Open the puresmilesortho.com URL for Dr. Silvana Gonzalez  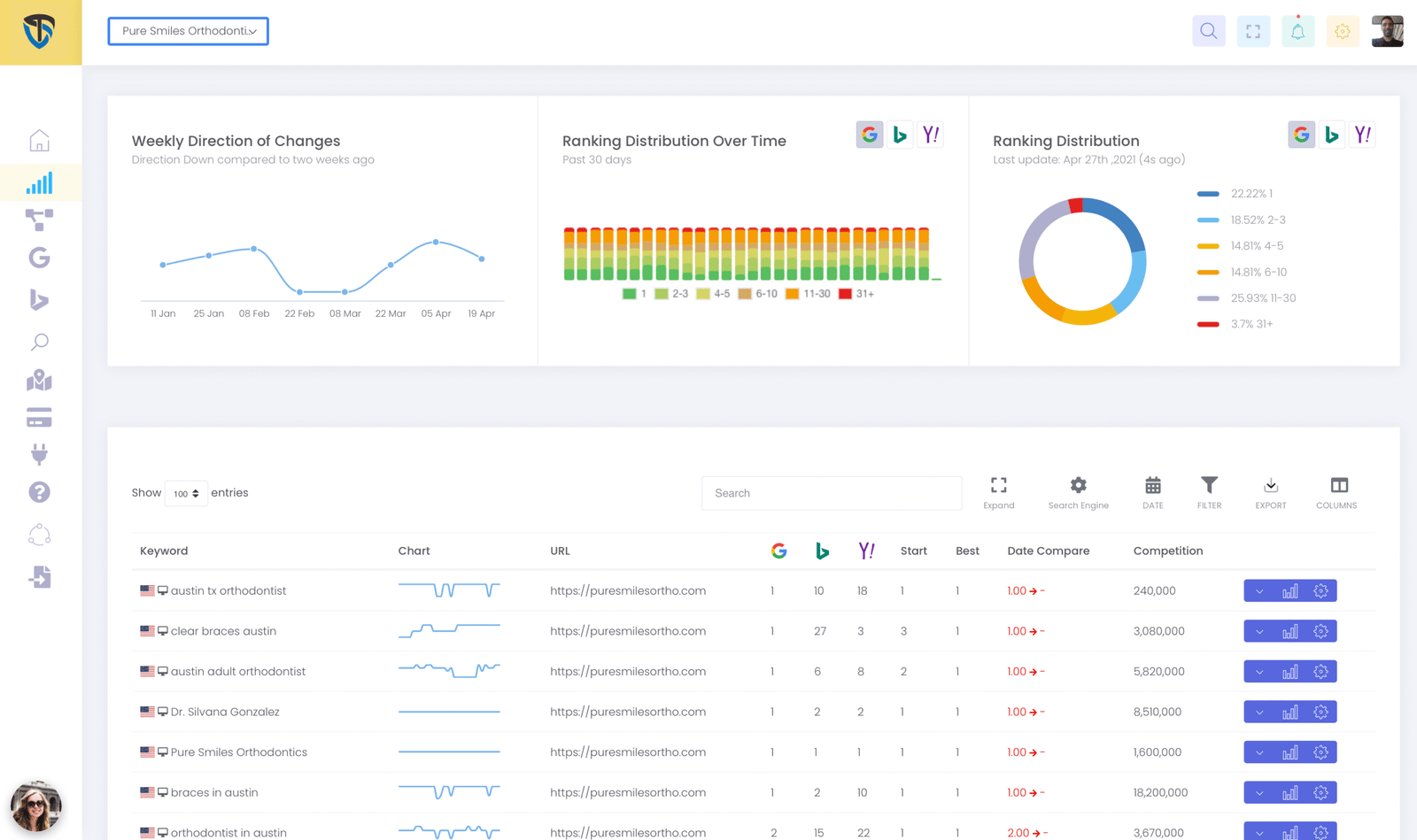click(627, 712)
